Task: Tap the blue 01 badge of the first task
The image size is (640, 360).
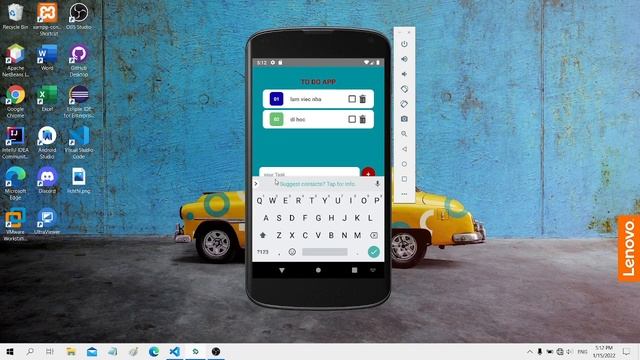Action: tap(276, 99)
